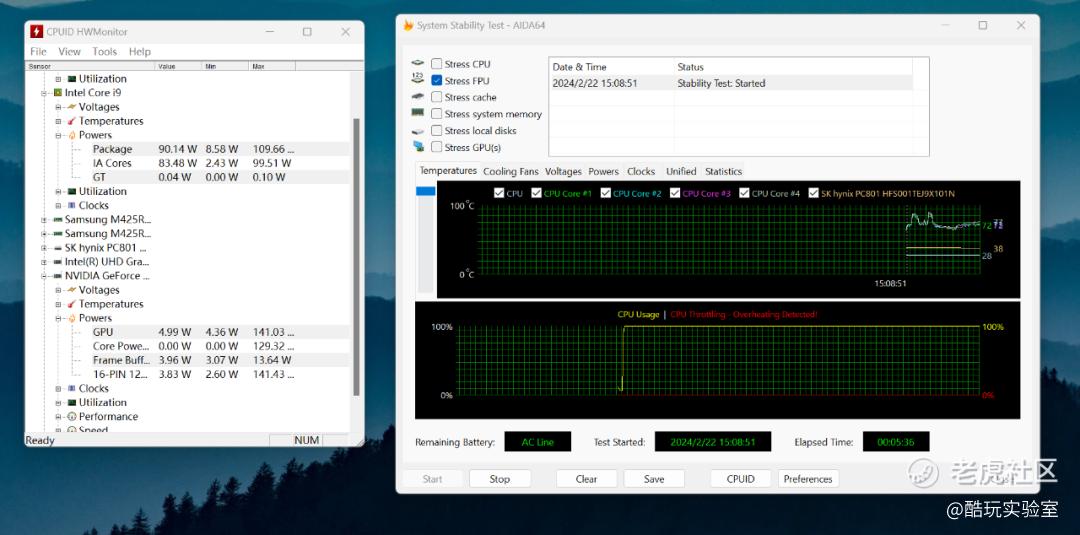The width and height of the screenshot is (1080, 535).
Task: Click the gauge icon beside Performance
Action: coord(72,417)
